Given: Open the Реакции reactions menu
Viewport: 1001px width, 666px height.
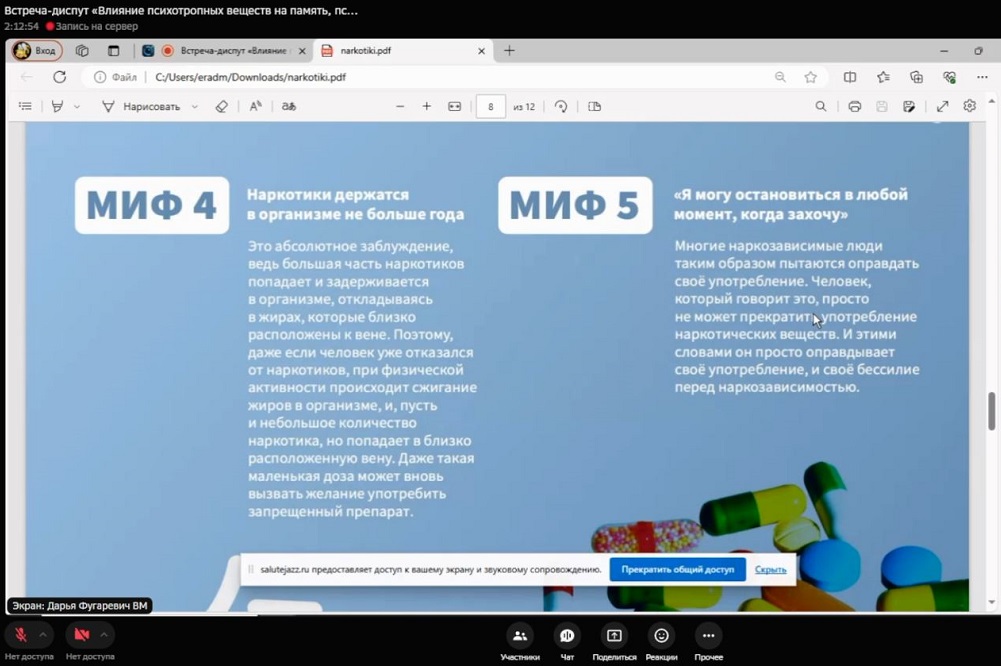Looking at the screenshot, I should pos(661,636).
